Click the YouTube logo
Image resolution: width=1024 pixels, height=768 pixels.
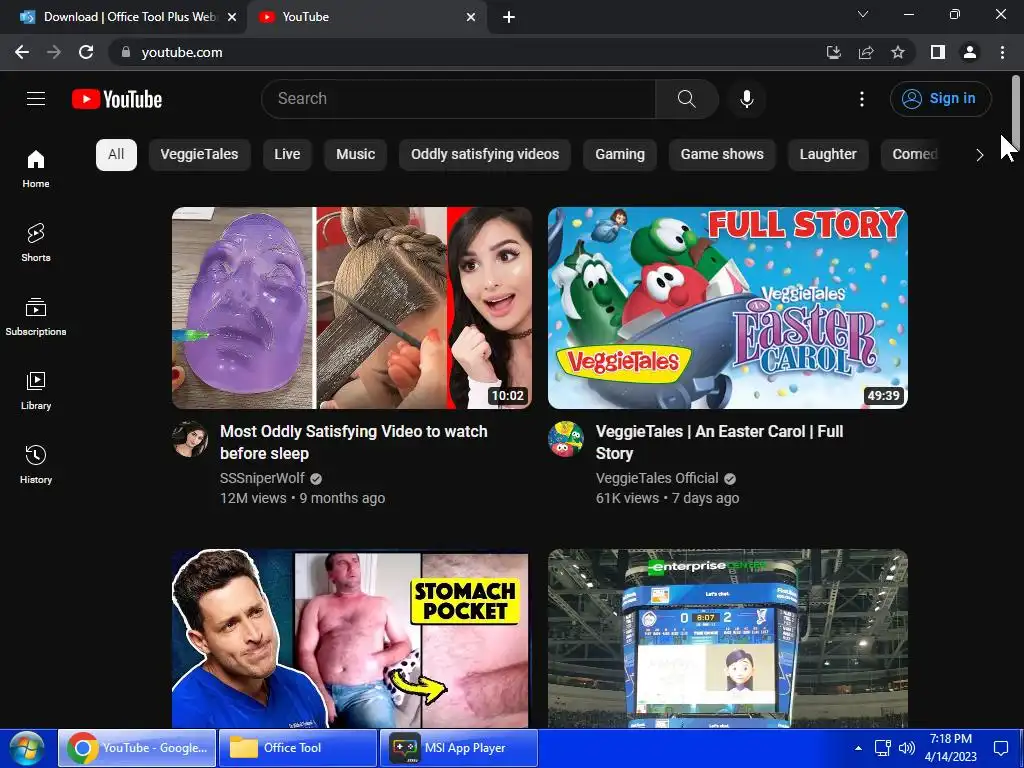[117, 99]
